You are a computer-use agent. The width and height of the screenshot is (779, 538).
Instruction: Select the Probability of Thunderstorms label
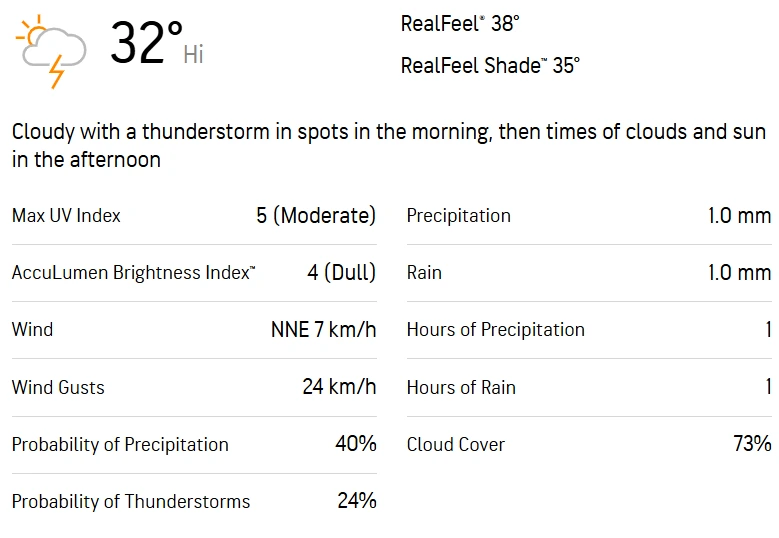click(x=131, y=502)
